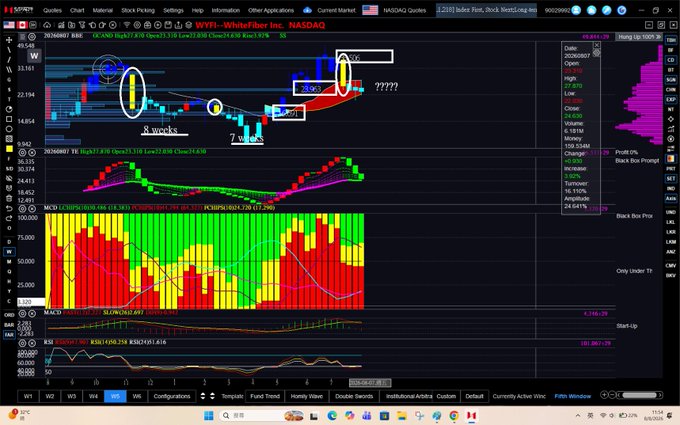Expand Hung Up 100% panel
680x425 pixels.
[x=639, y=37]
